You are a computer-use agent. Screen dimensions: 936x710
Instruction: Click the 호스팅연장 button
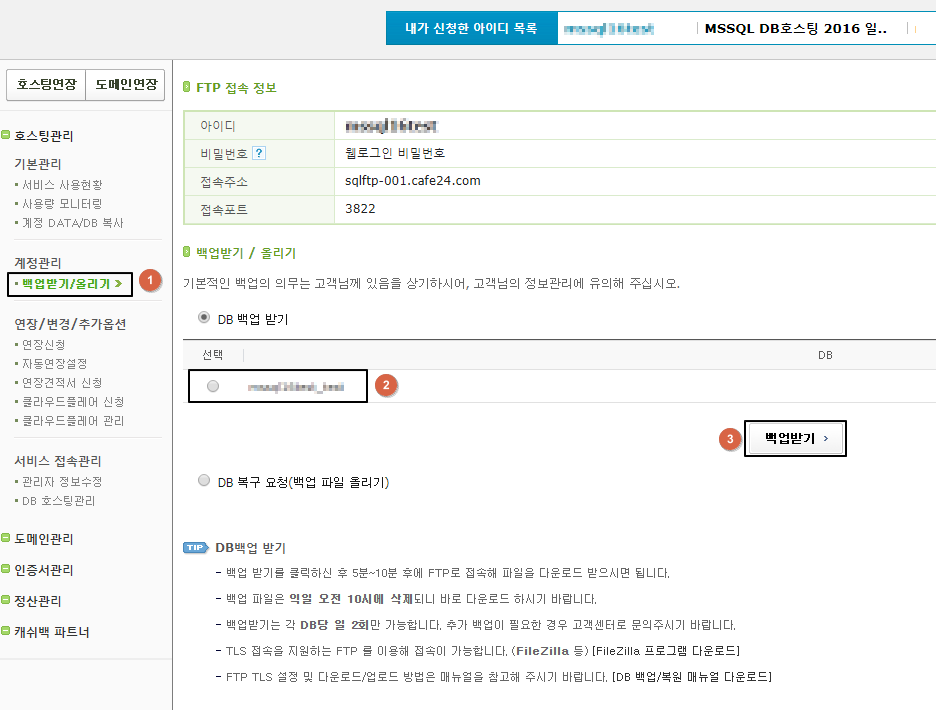[46, 86]
